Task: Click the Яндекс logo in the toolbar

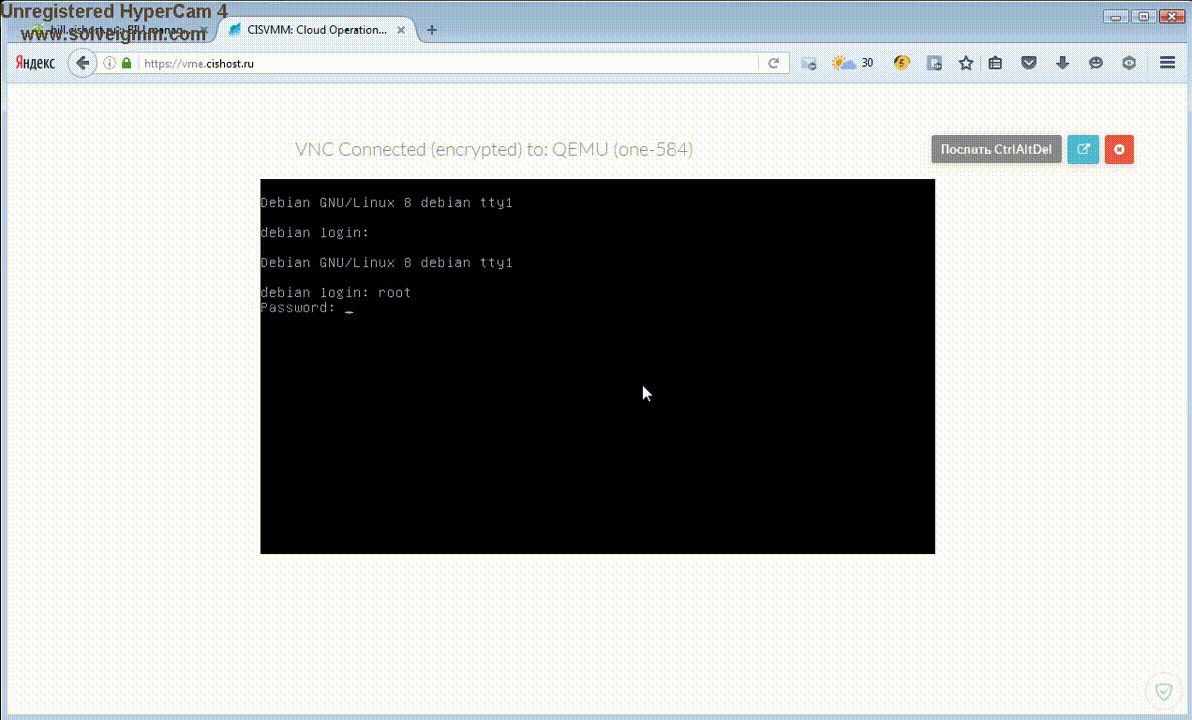Action: tap(35, 63)
